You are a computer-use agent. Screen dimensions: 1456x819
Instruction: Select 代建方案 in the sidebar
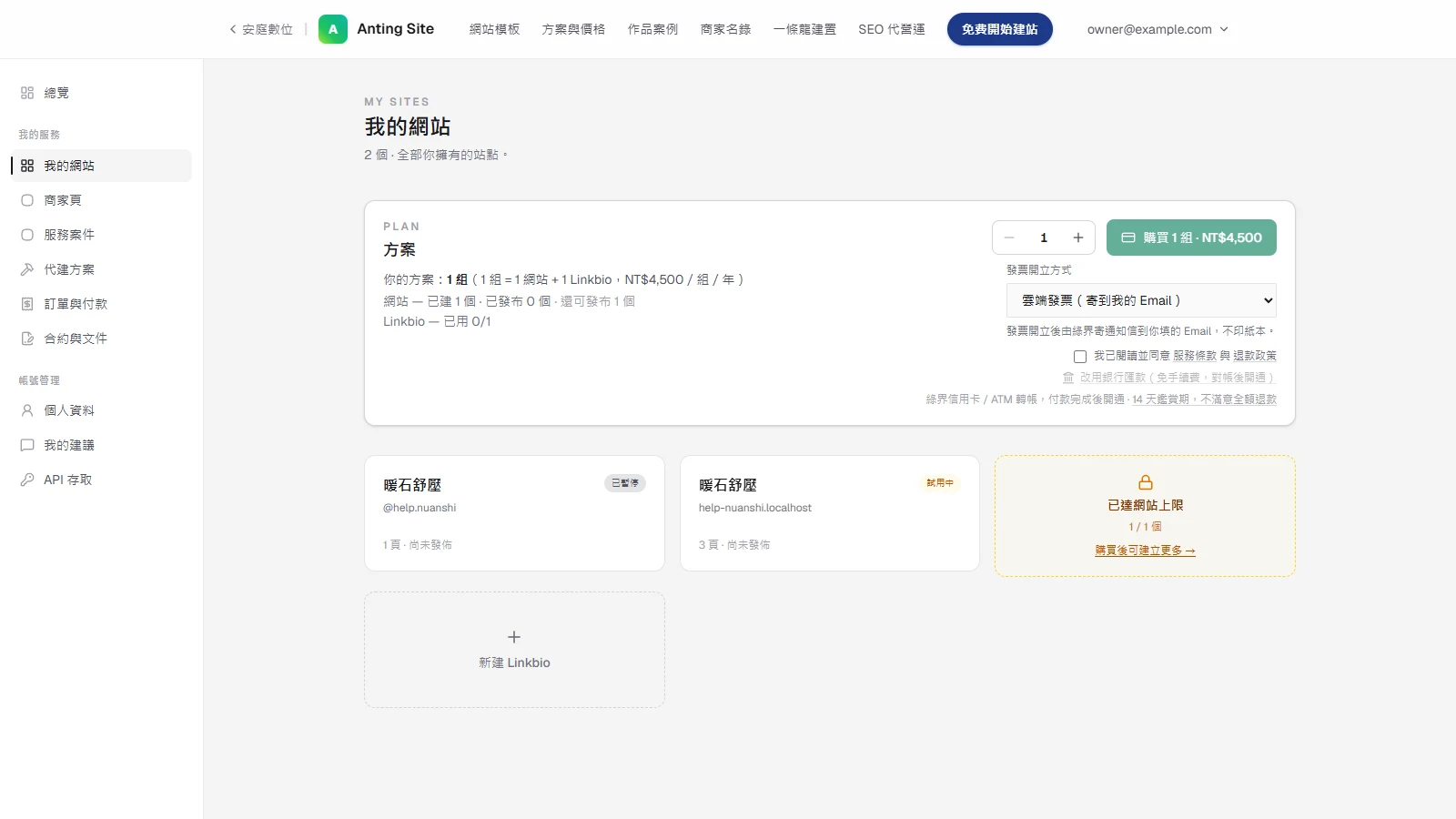coord(101,269)
